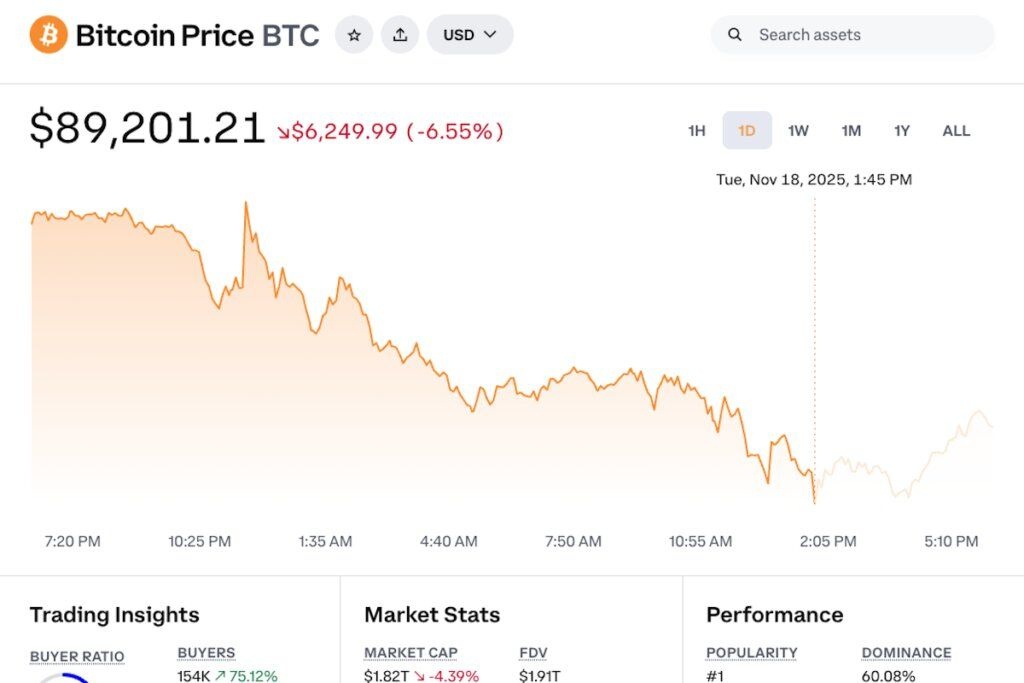Image resolution: width=1024 pixels, height=683 pixels.
Task: Select the 1D time range
Action: point(747,131)
